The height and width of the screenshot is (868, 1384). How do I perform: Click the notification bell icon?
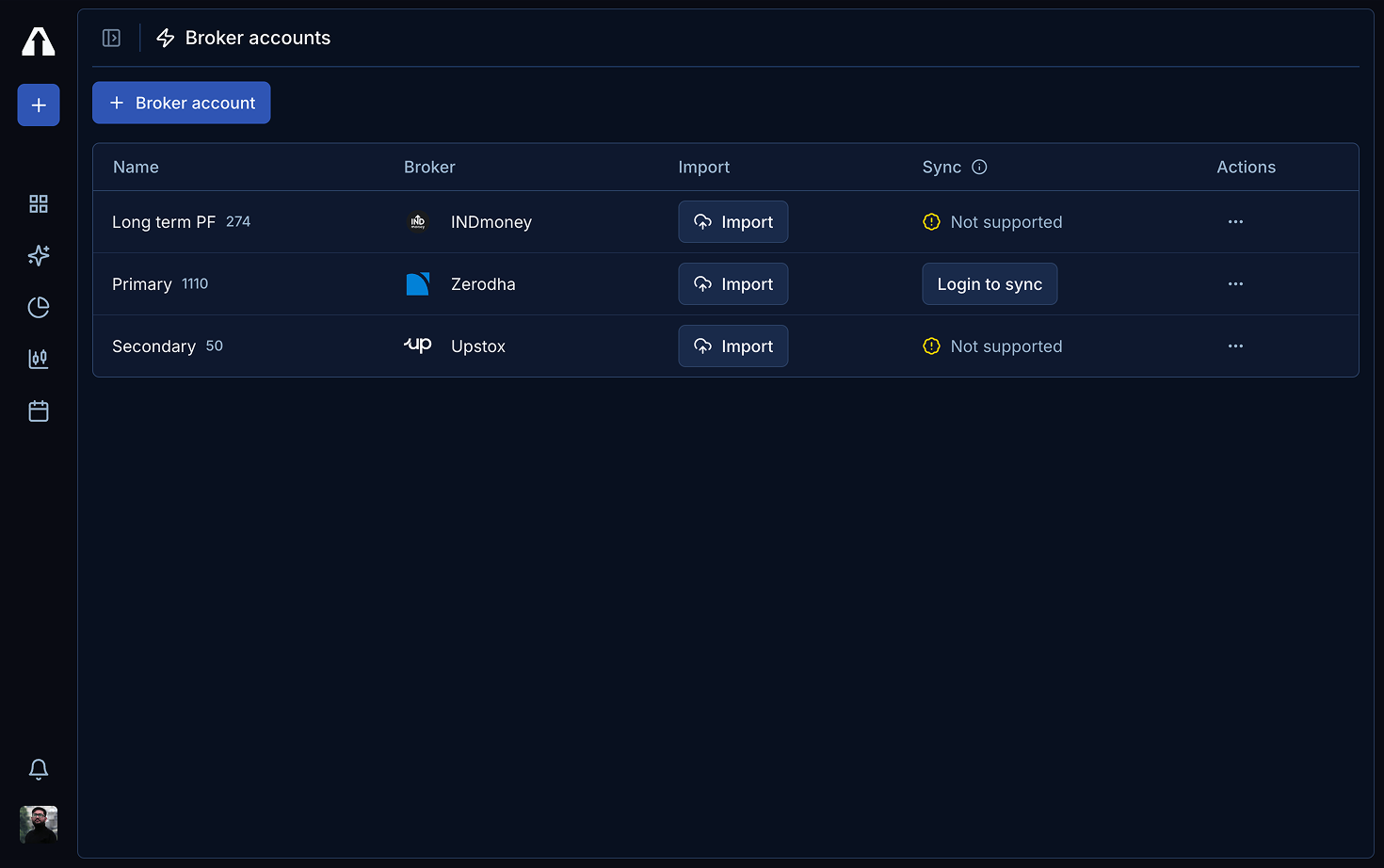click(x=38, y=769)
